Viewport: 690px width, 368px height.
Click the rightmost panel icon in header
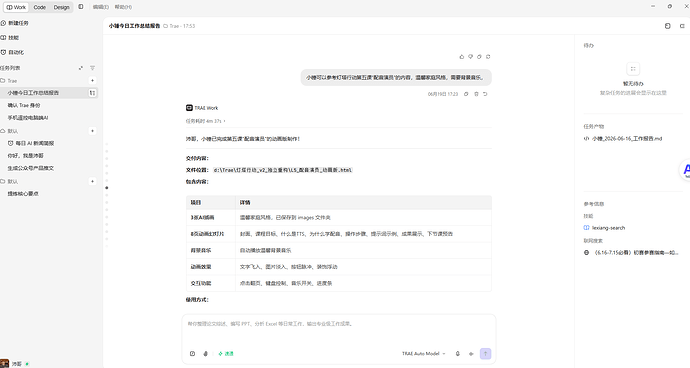click(683, 26)
